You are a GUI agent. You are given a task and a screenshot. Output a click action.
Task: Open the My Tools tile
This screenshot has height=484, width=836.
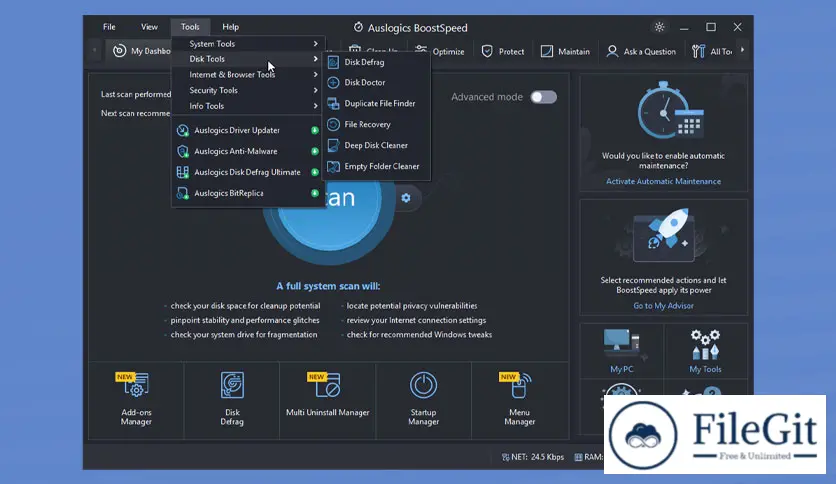(x=705, y=351)
